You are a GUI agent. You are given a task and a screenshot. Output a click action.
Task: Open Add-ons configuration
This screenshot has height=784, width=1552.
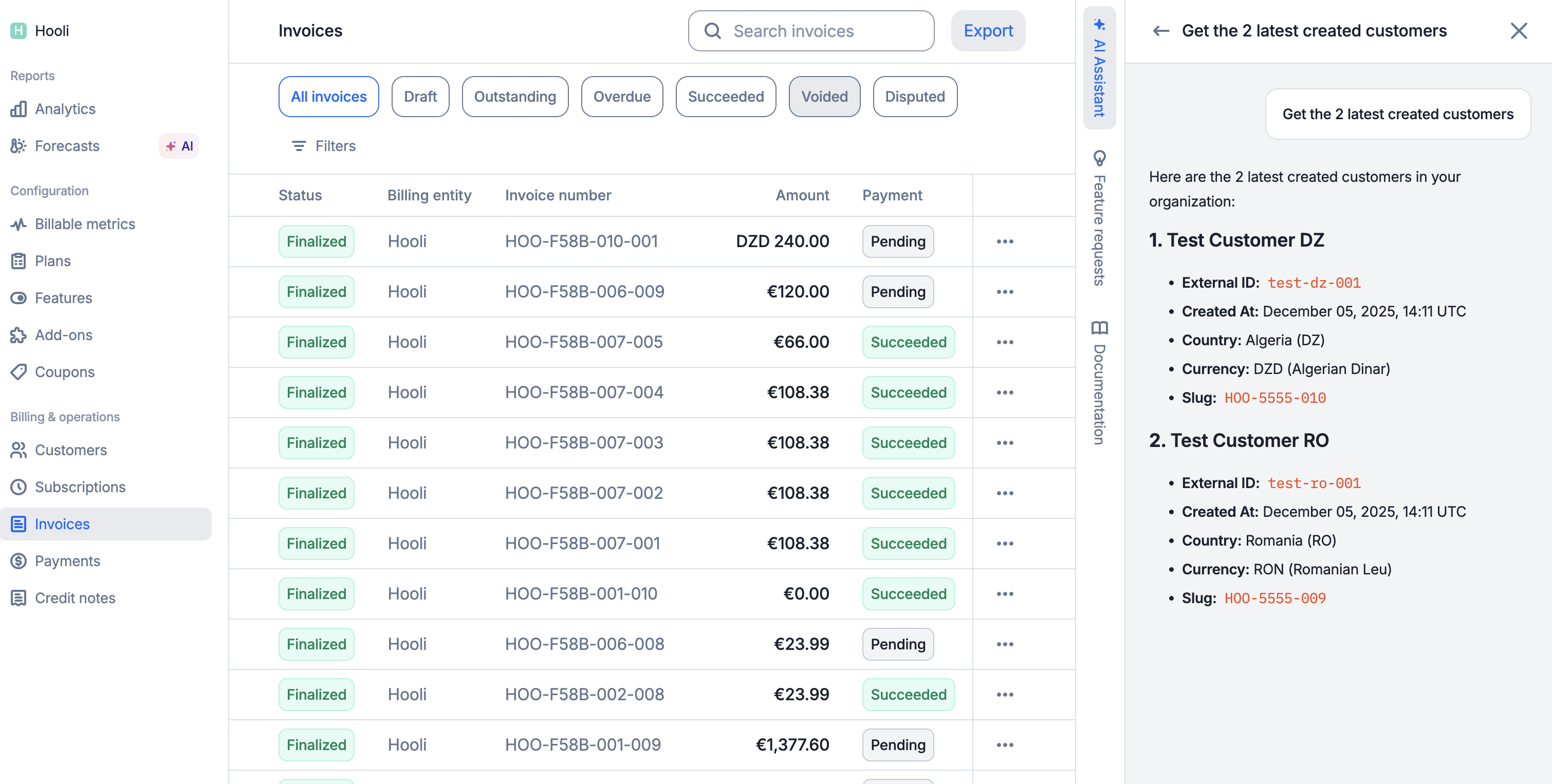coord(63,335)
